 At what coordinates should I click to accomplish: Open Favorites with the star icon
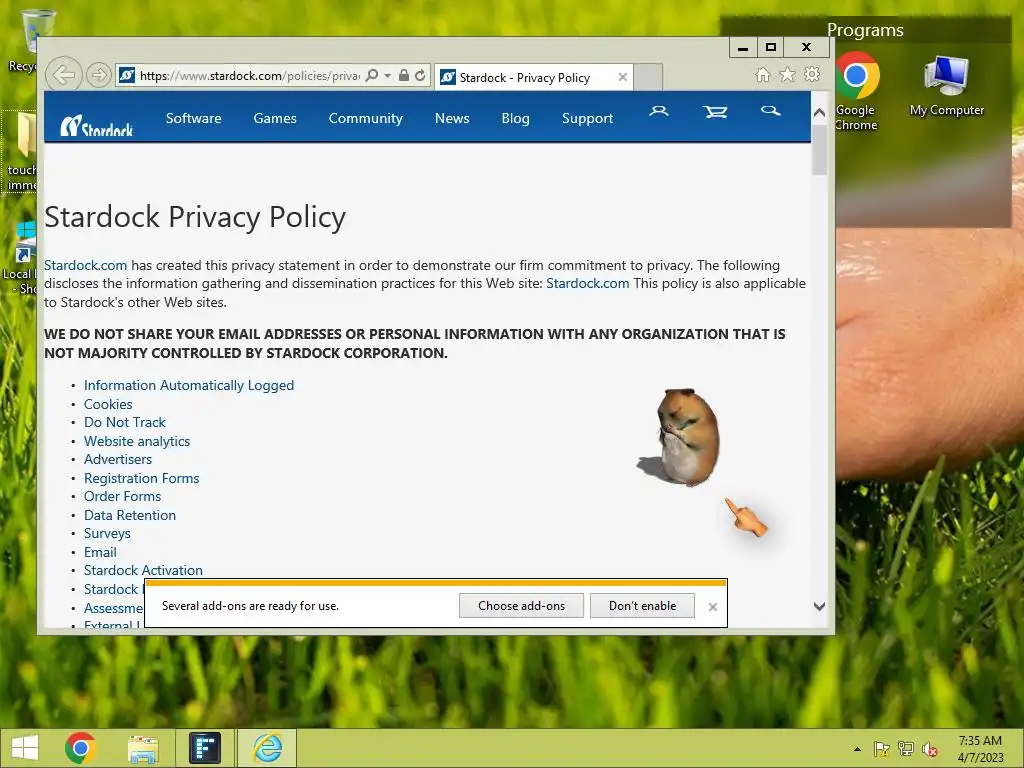(x=788, y=74)
